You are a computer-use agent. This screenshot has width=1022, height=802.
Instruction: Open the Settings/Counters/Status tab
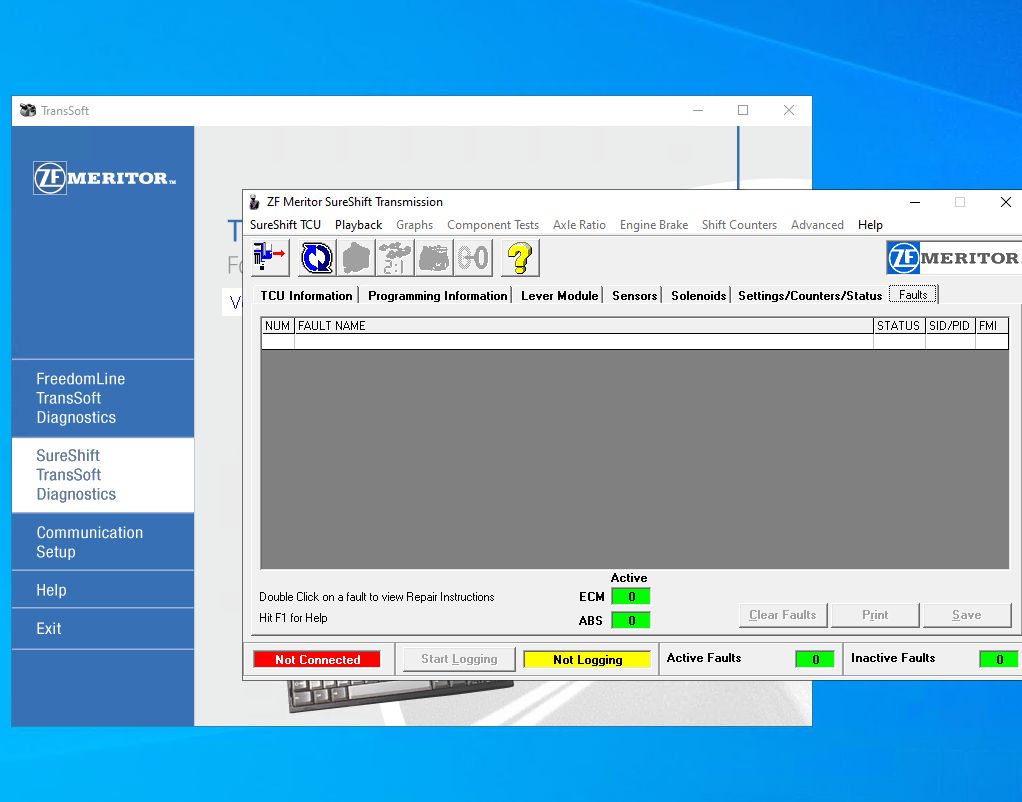[808, 295]
